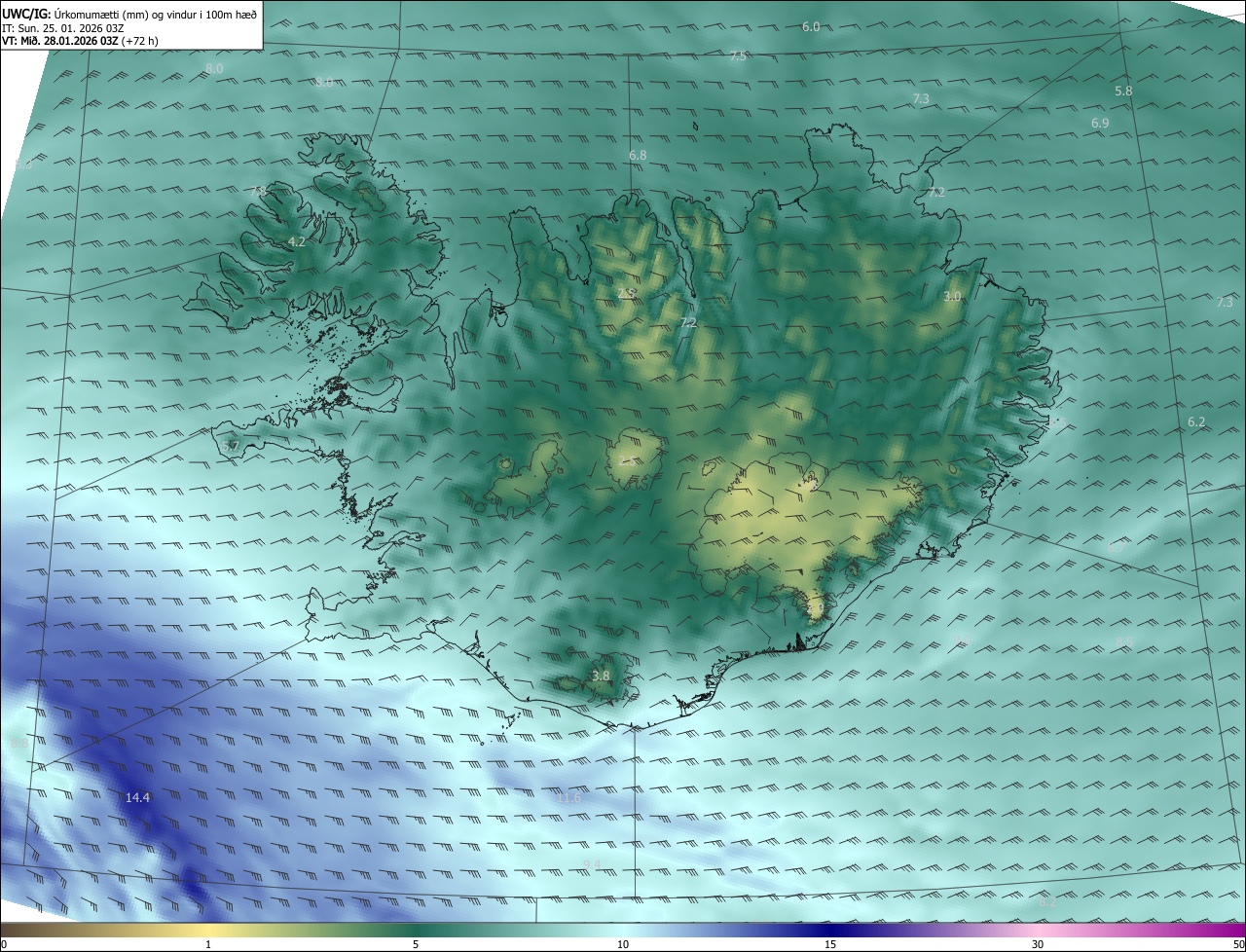Click the 6.9 value on the map

point(1100,124)
